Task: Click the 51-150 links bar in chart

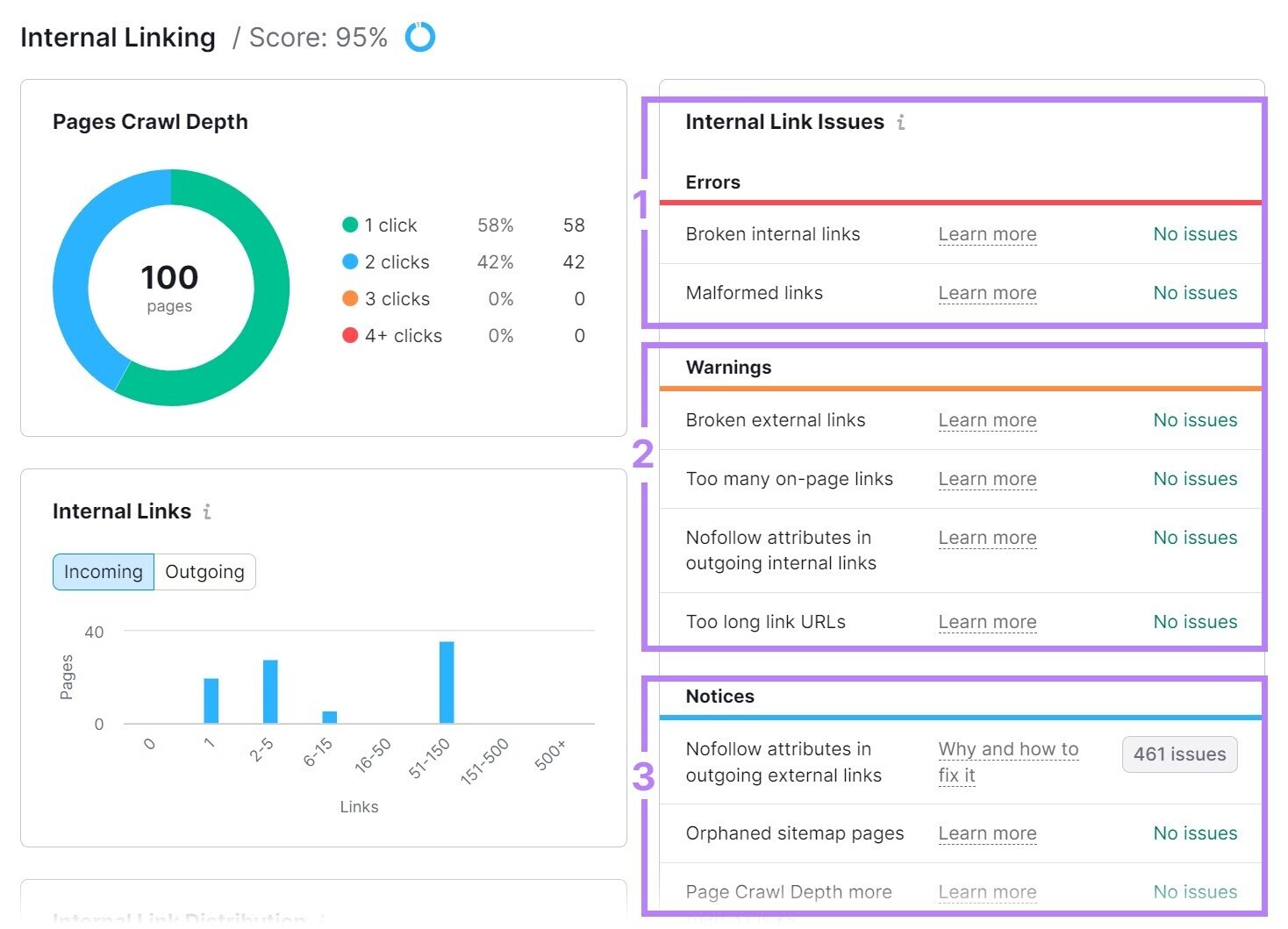Action: click(447, 682)
